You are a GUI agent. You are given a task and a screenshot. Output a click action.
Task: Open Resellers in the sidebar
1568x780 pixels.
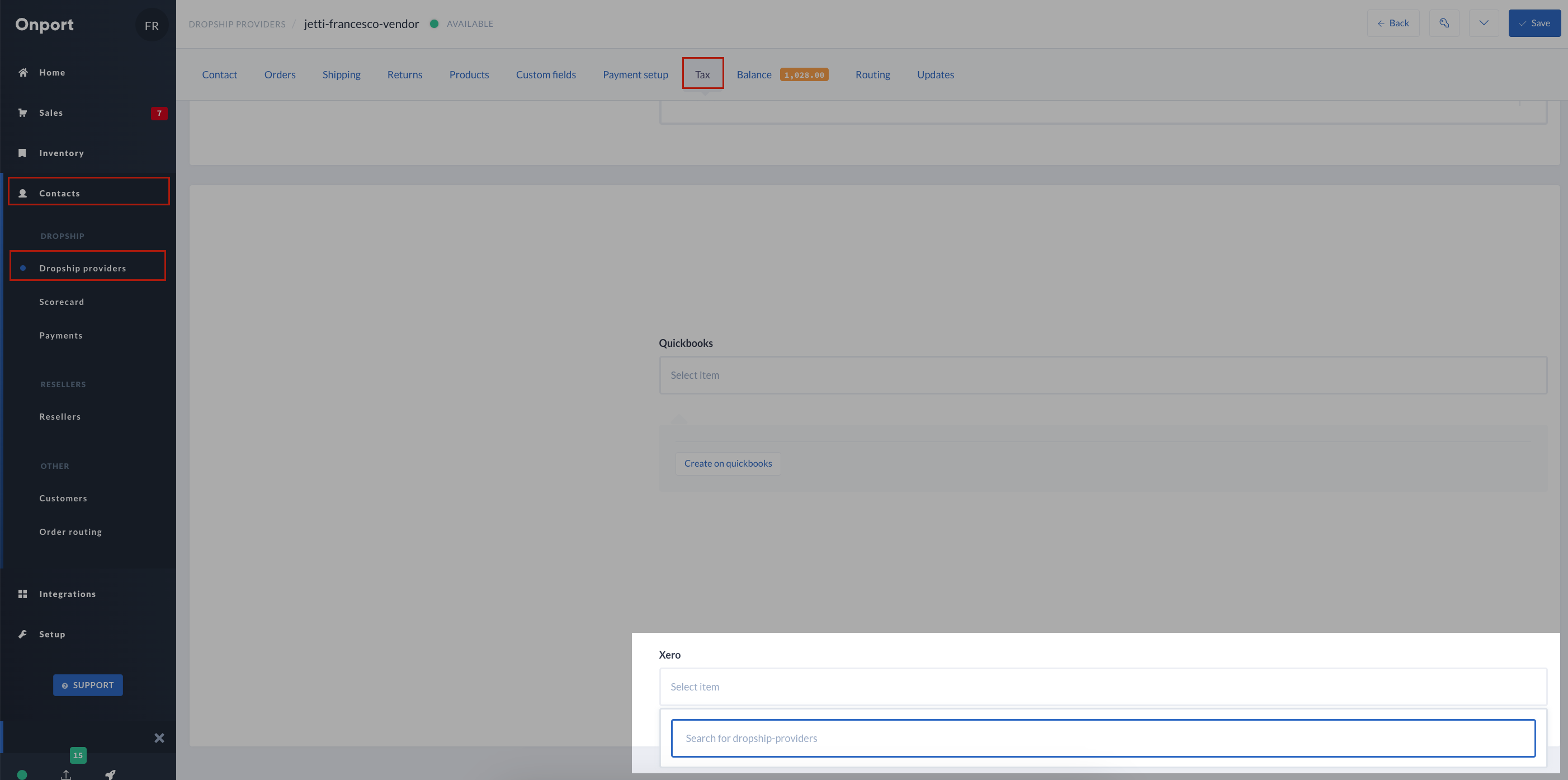(60, 416)
